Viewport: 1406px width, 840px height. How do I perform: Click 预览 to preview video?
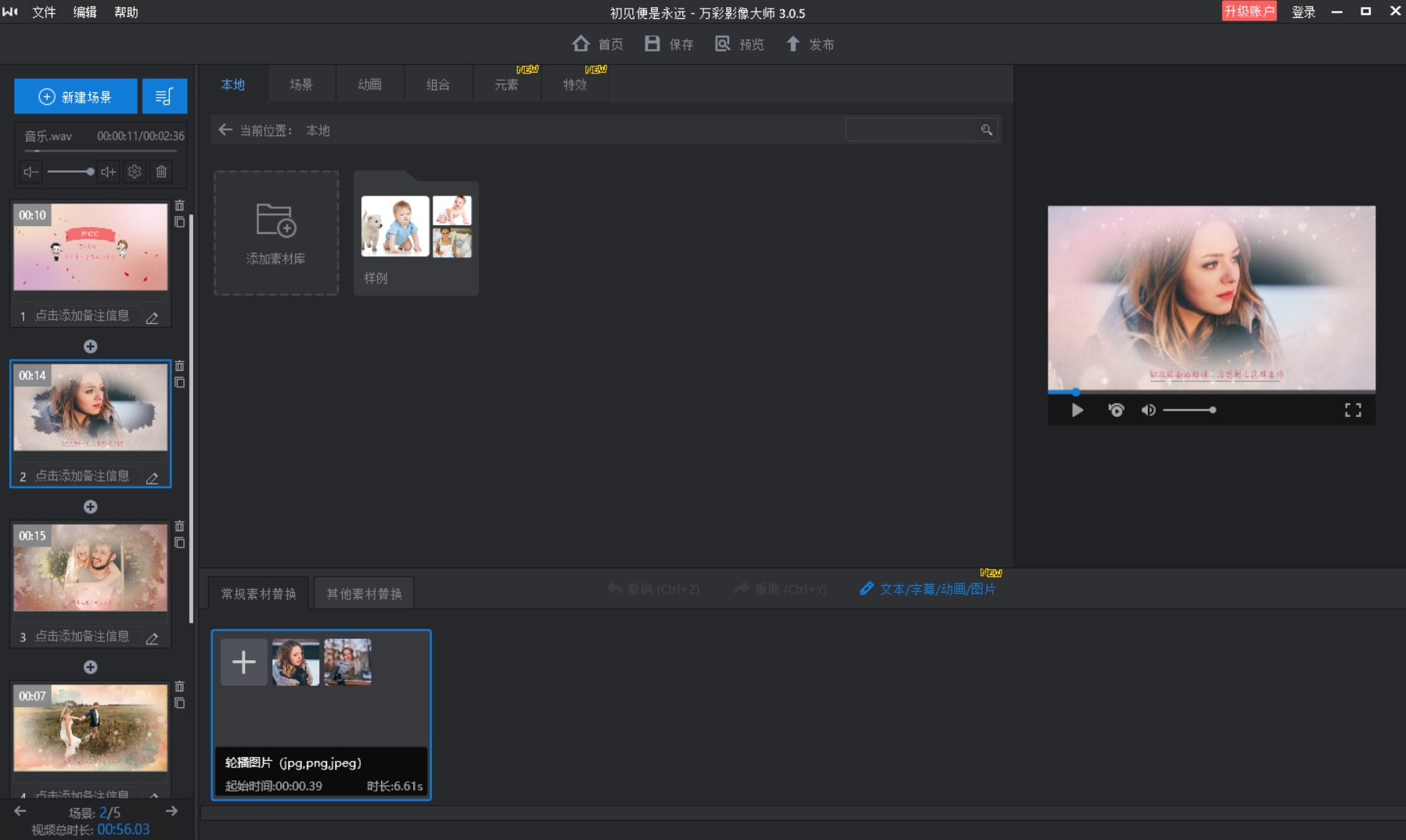click(x=739, y=44)
